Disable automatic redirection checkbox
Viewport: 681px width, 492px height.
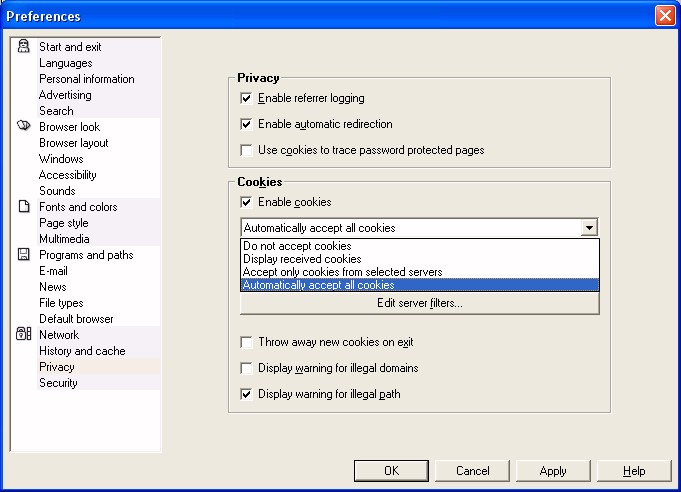pos(246,125)
